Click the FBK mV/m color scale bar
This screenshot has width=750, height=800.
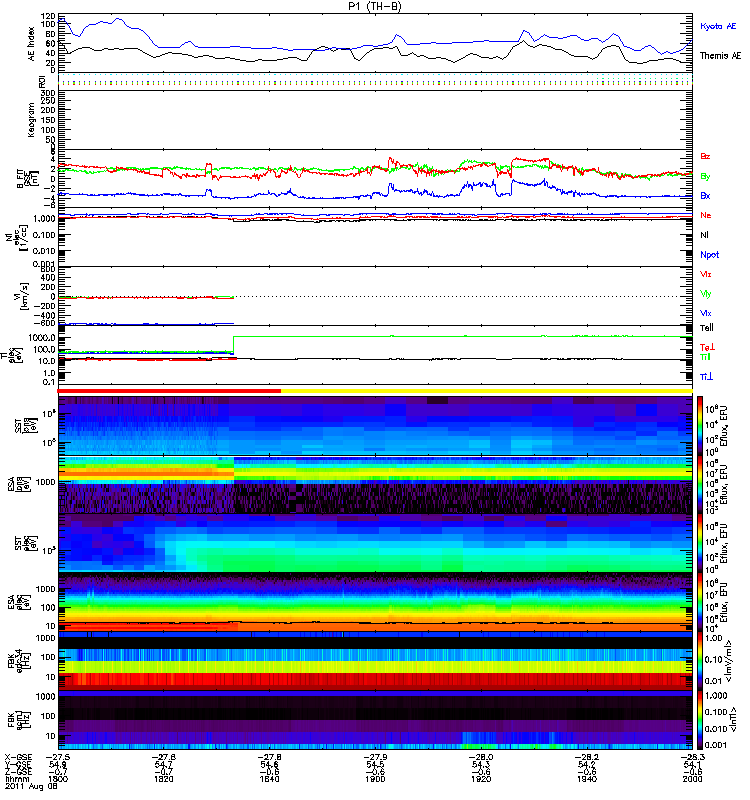[x=700, y=661]
